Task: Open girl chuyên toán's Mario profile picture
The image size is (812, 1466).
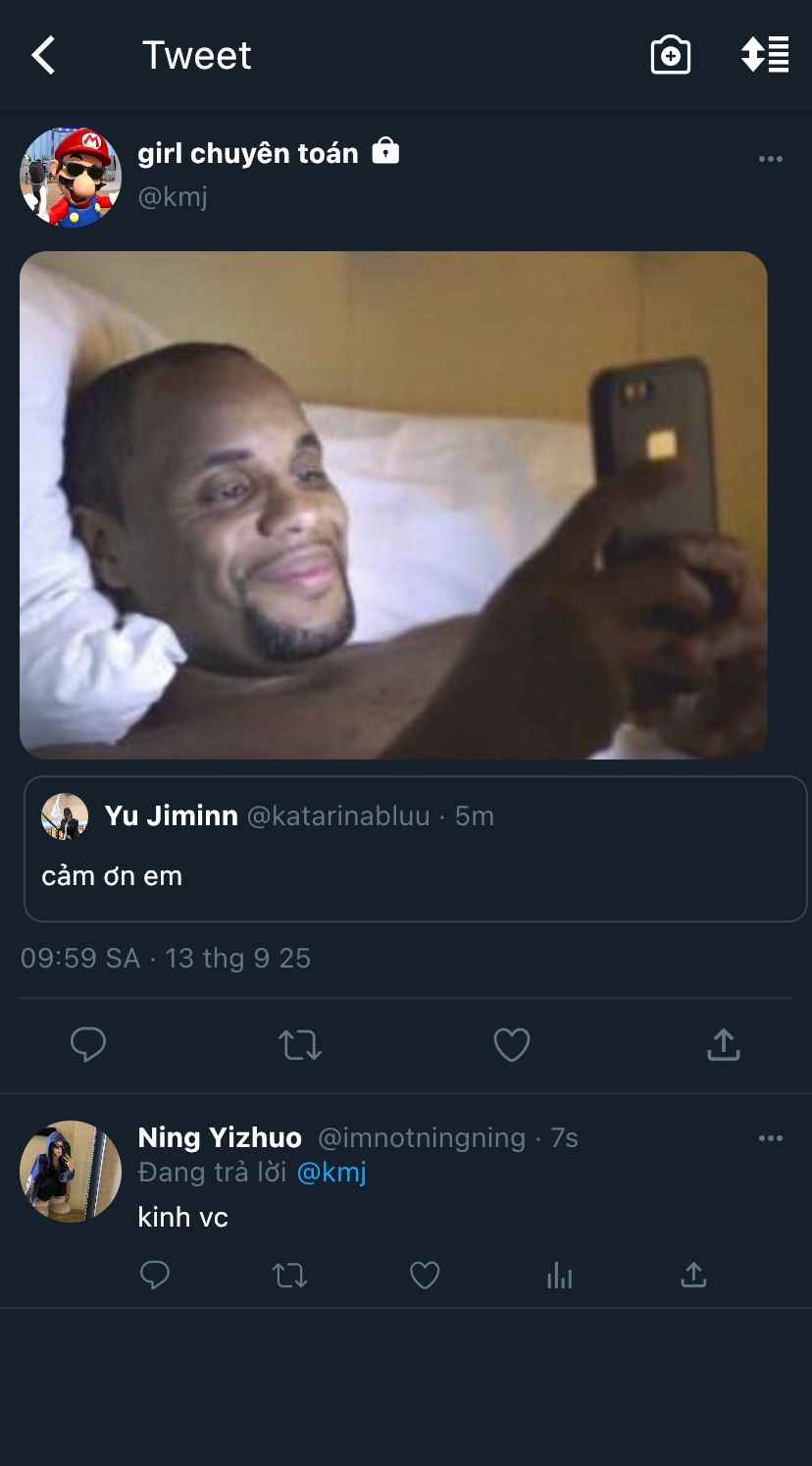Action: pyautogui.click(x=71, y=178)
